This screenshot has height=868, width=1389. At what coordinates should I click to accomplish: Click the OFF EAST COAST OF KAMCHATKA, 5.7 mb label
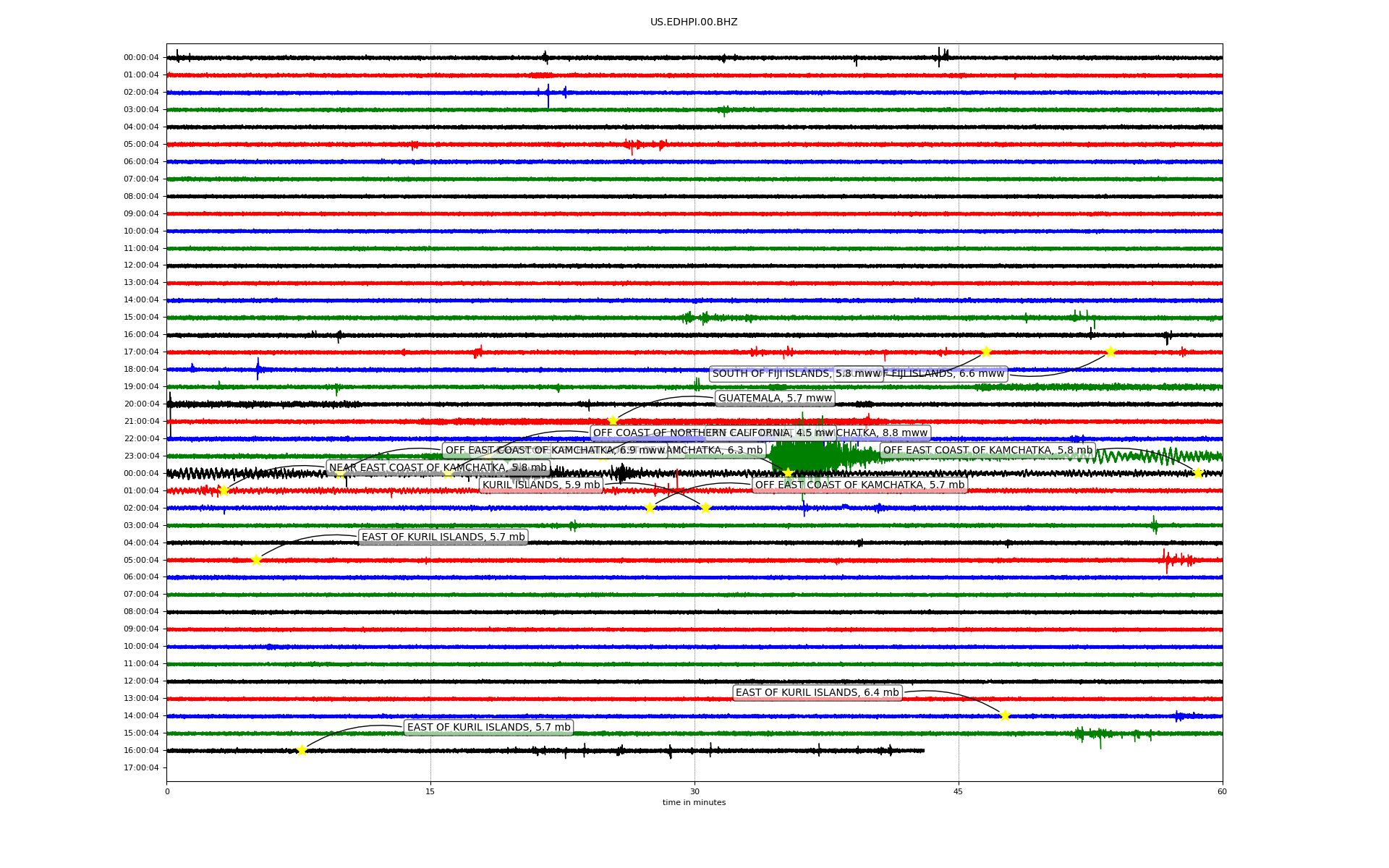tap(859, 485)
